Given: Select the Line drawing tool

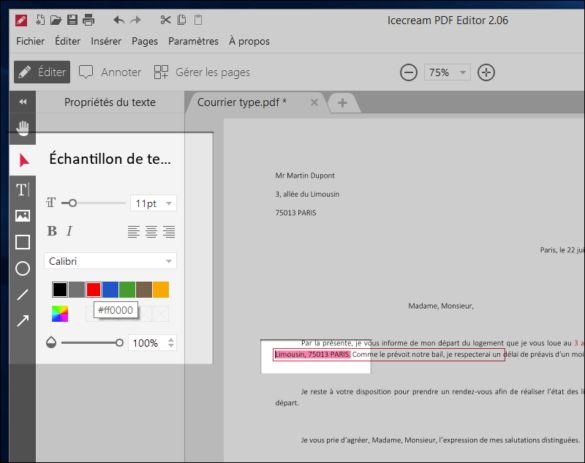Looking at the screenshot, I should point(22,295).
